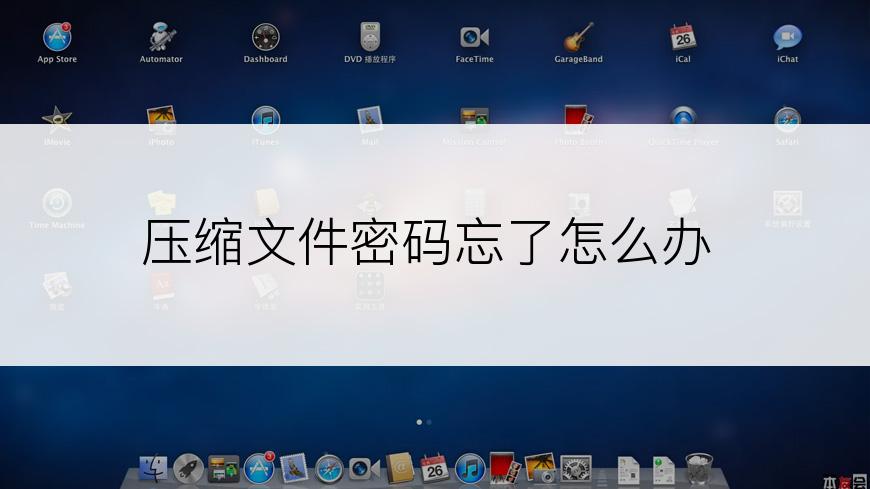Viewport: 870px width, 489px height.
Task: Launch Safari compass icon in Launchpad grid
Action: point(787,119)
